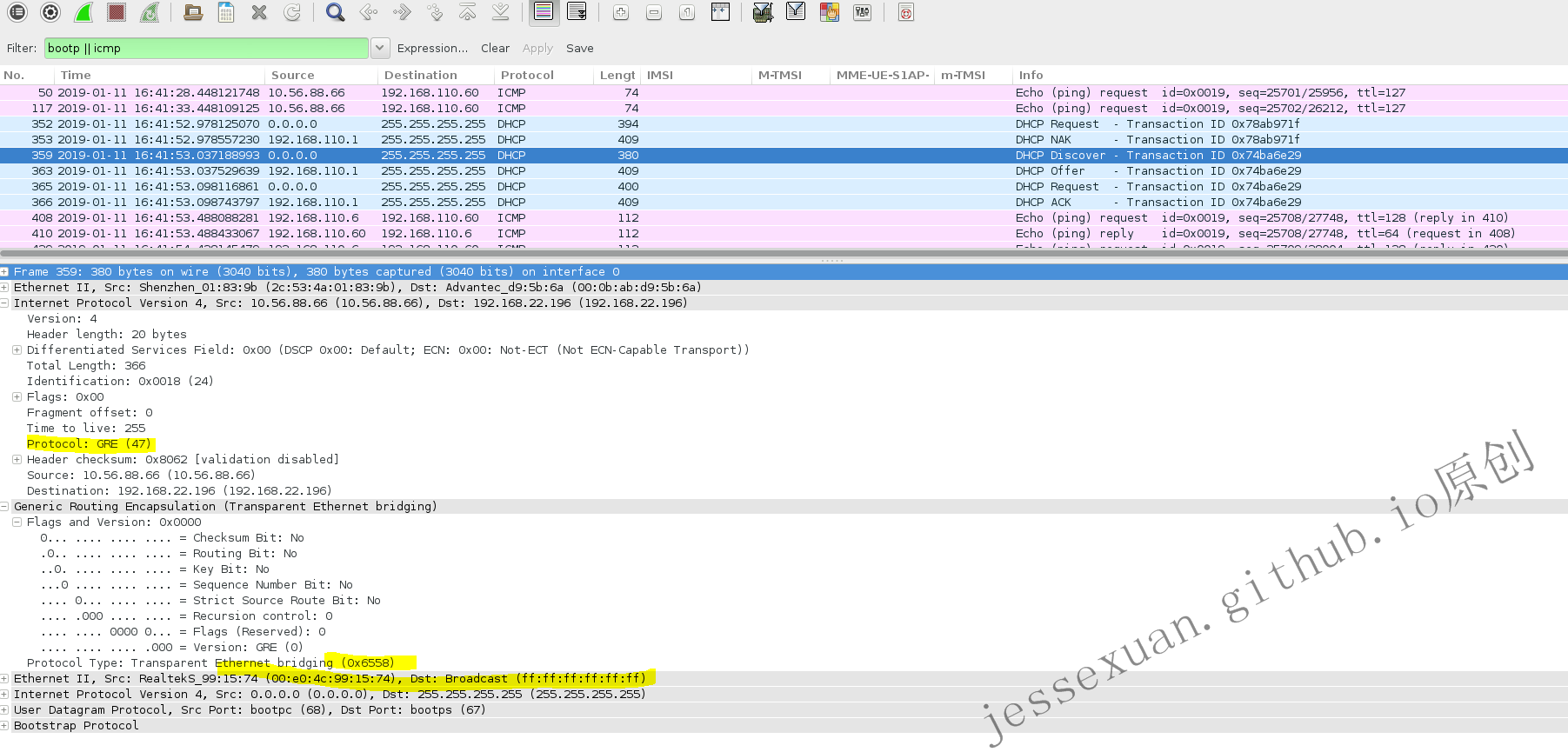Edit display filters

(x=796, y=12)
